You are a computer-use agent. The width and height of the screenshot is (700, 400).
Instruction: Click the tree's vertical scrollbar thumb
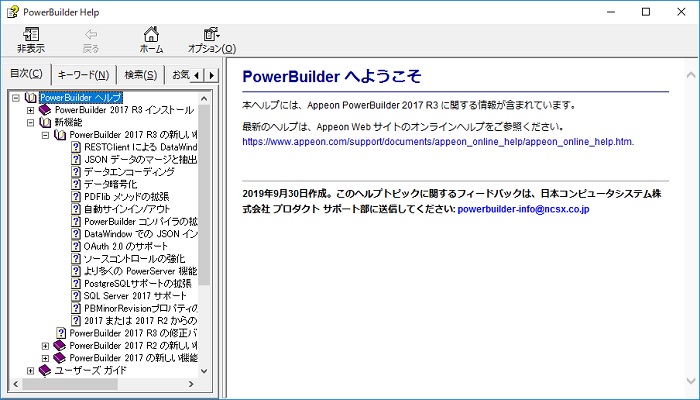tap(204, 195)
